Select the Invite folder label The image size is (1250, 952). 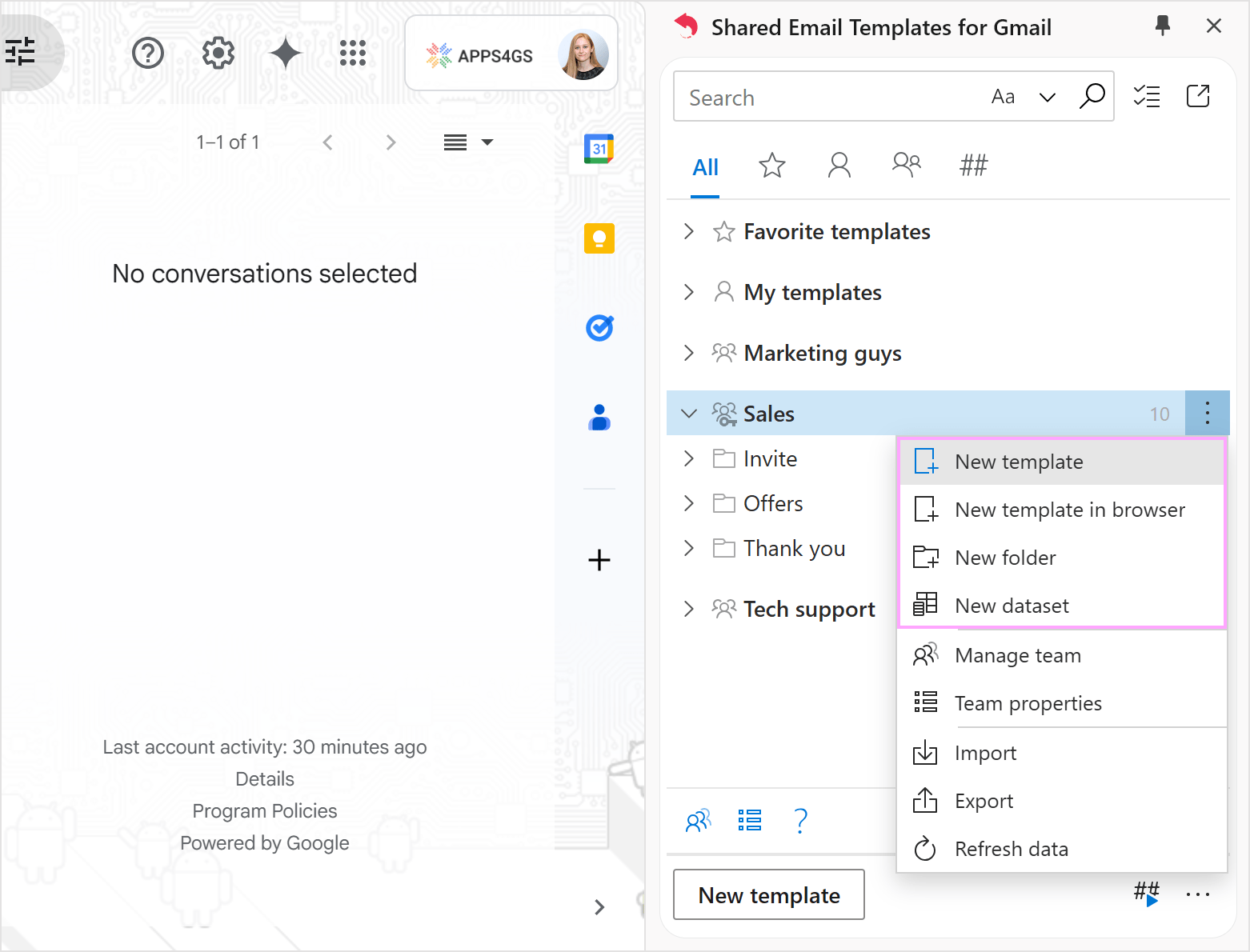coord(770,458)
